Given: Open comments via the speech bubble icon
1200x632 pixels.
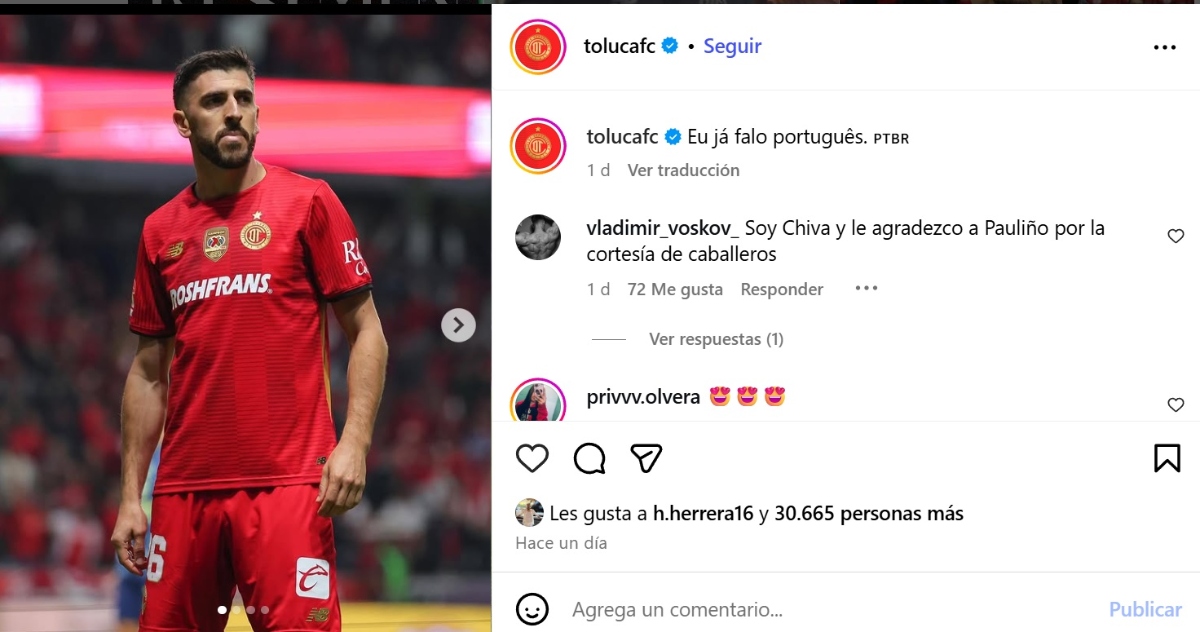Looking at the screenshot, I should (590, 458).
